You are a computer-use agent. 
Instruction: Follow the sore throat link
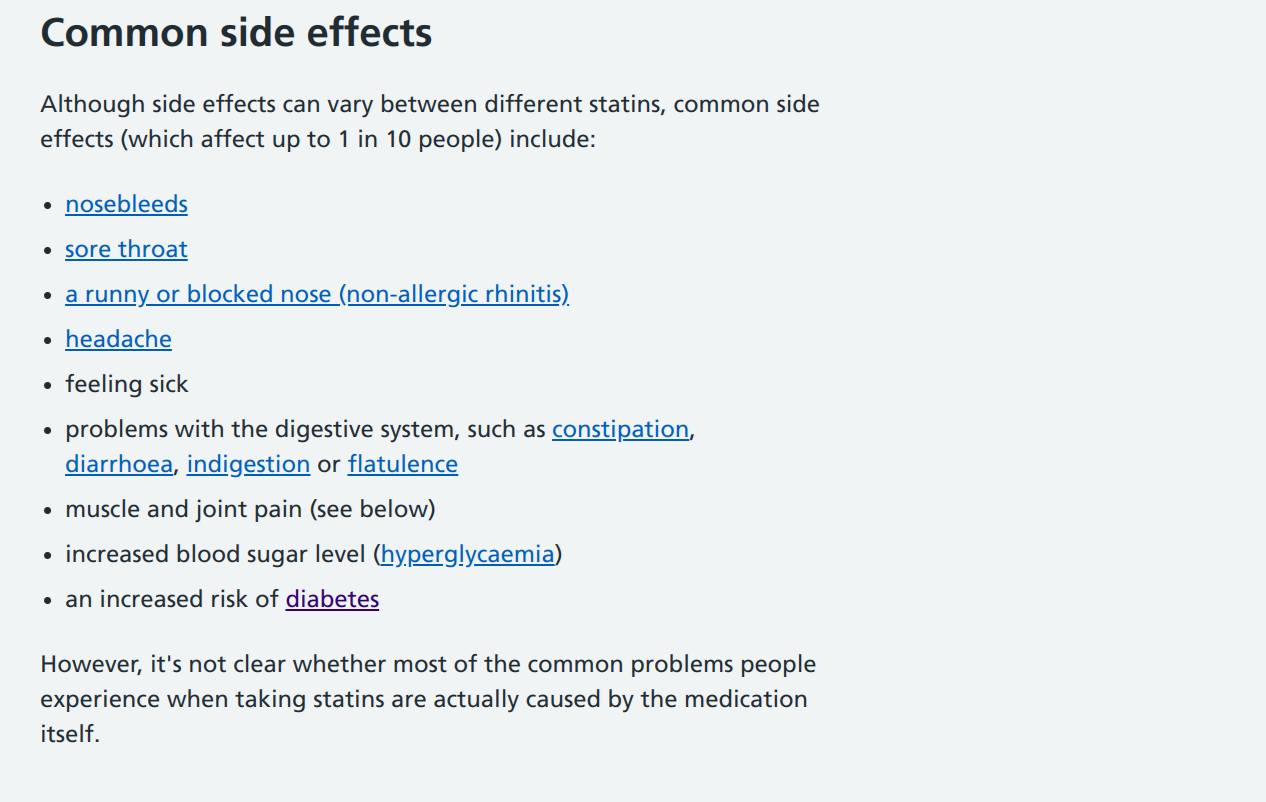click(126, 249)
